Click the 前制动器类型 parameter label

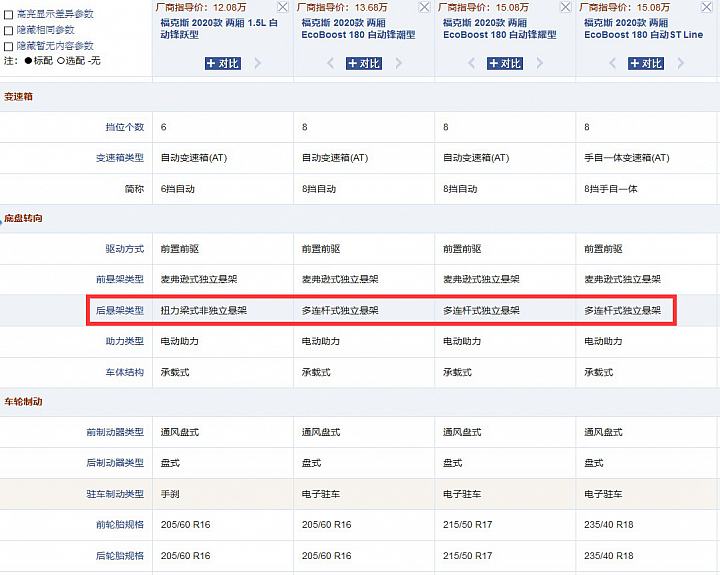(x=115, y=432)
